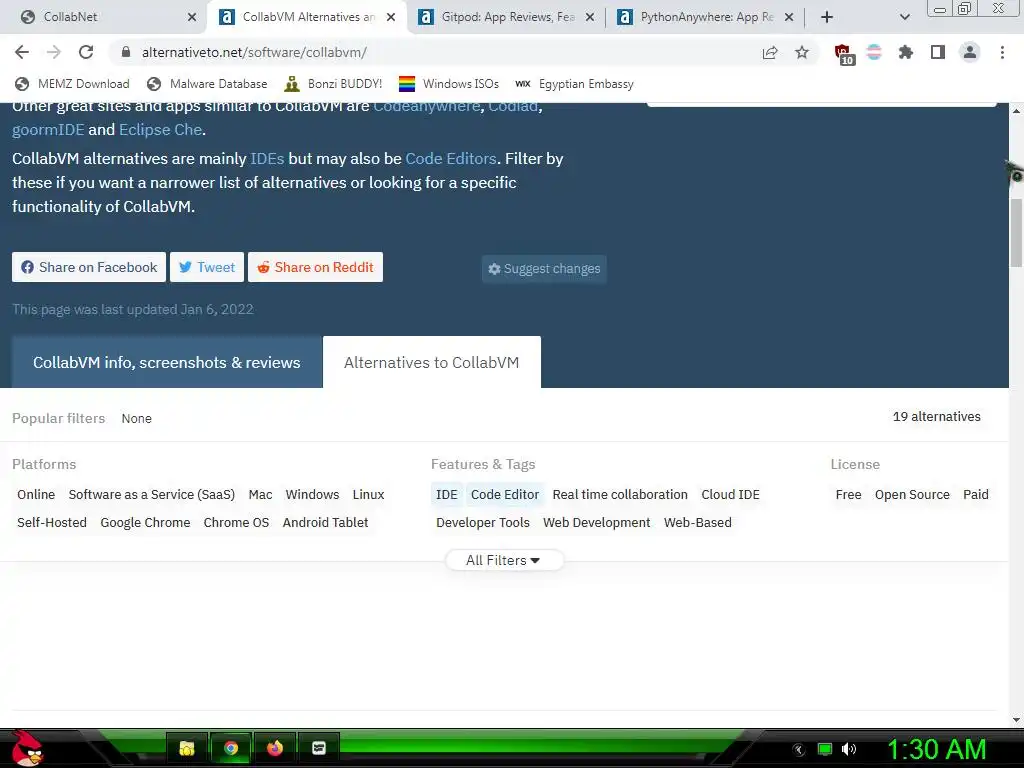Toggle the Online platform filter
The image size is (1024, 768).
36,494
